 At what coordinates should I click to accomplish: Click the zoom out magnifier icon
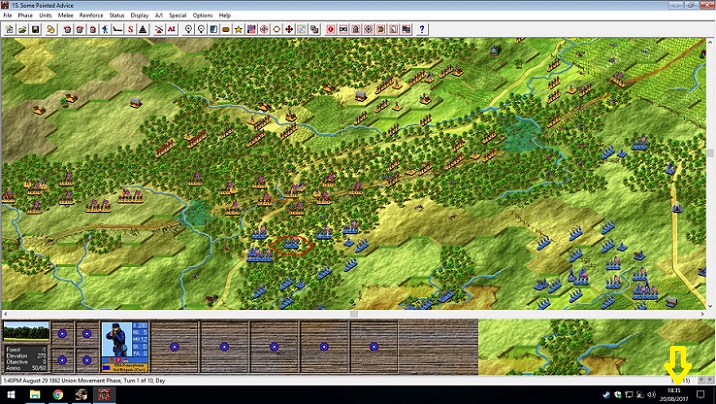(x=200, y=30)
